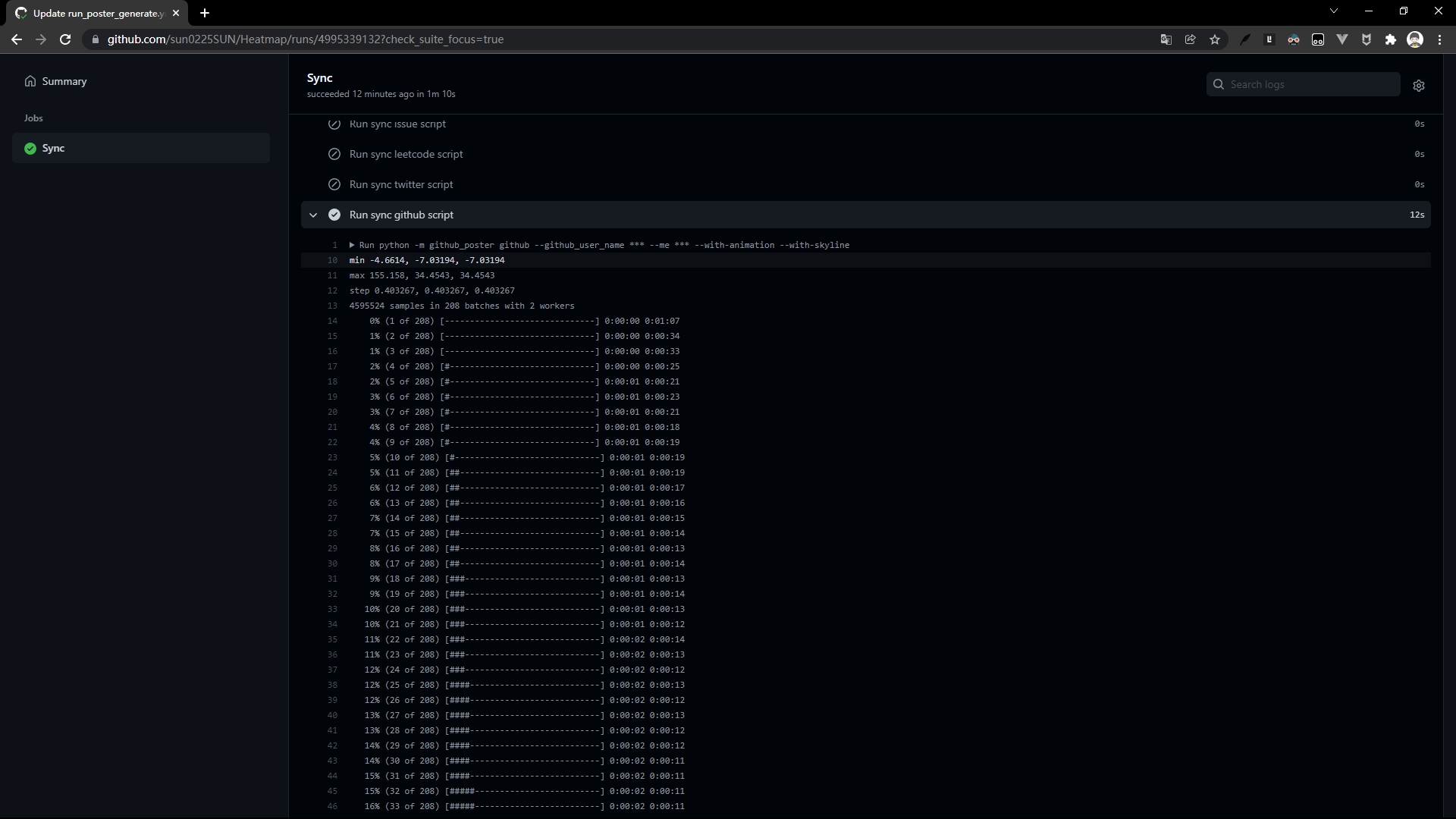Open Chrome three-dot menu
Screen dimensions: 1456x819
point(1439,39)
